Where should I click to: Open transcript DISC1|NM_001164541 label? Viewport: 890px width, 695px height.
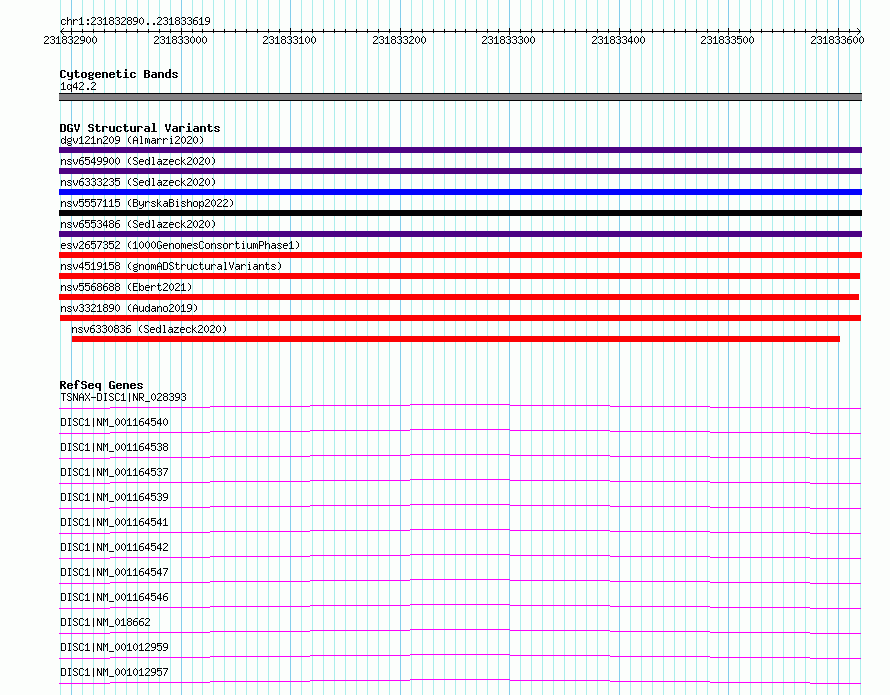(x=114, y=522)
